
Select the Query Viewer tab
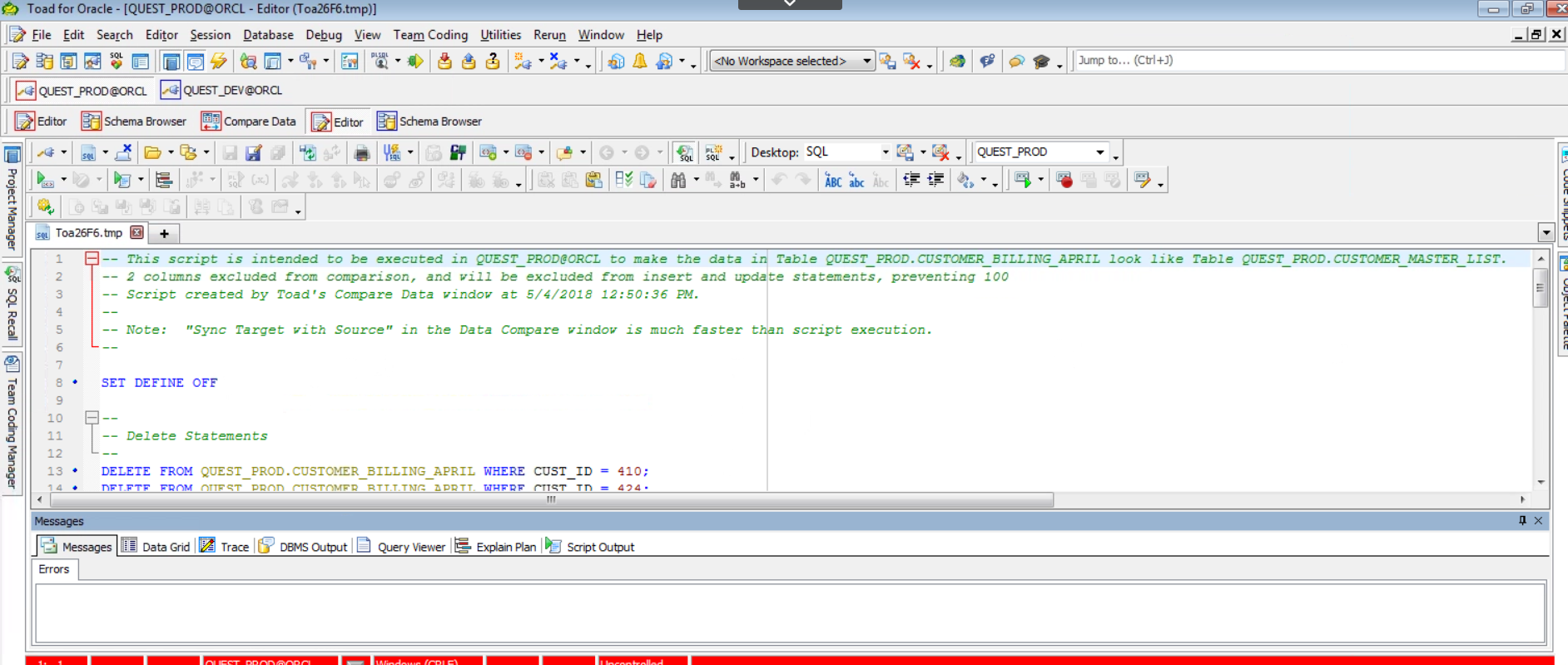point(401,547)
